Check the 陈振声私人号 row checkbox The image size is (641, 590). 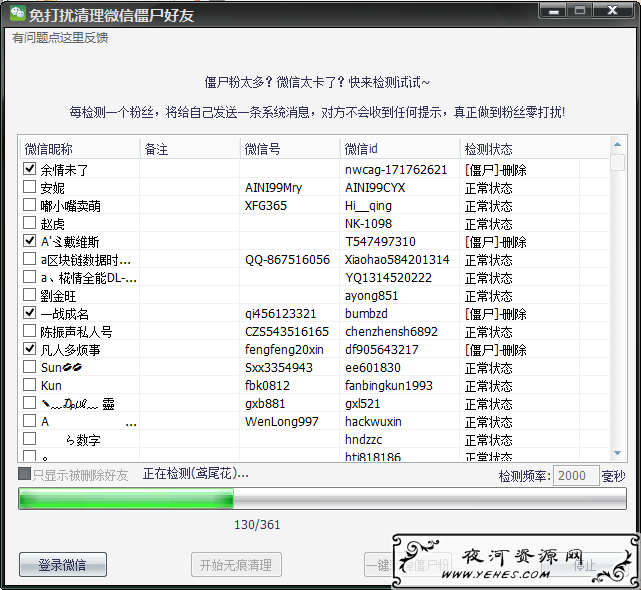pos(29,330)
